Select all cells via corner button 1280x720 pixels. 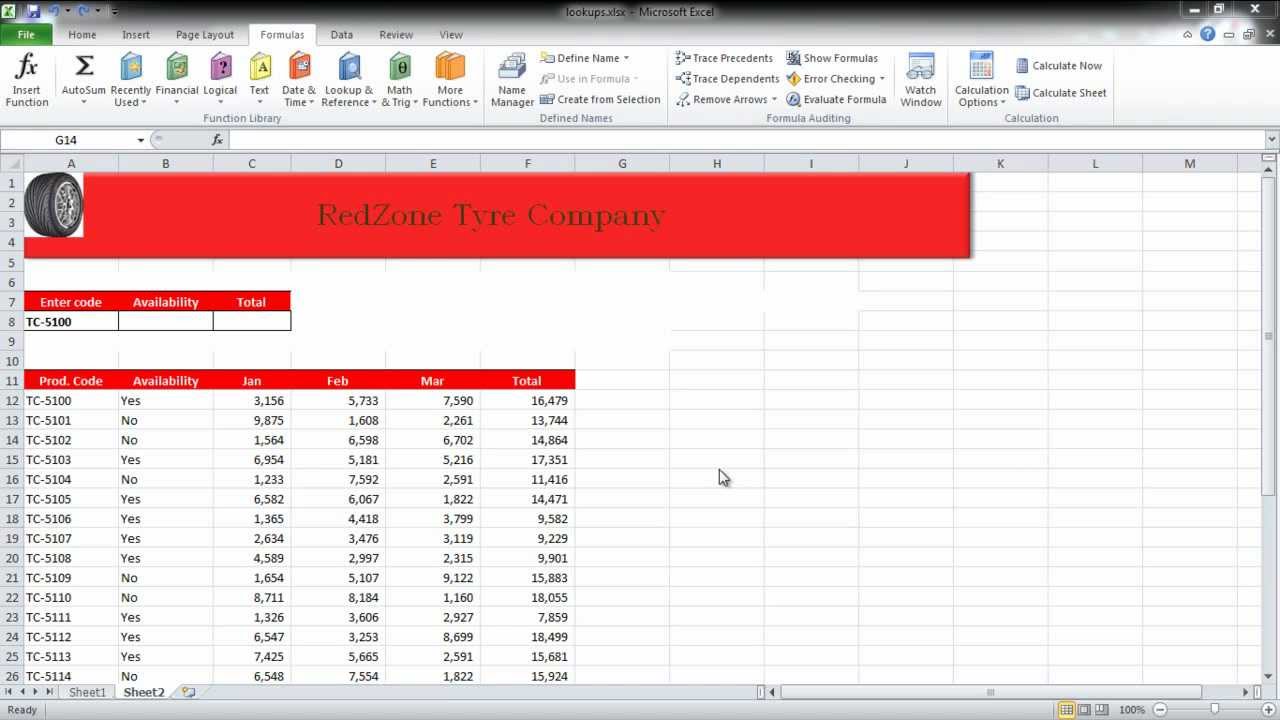(x=11, y=163)
